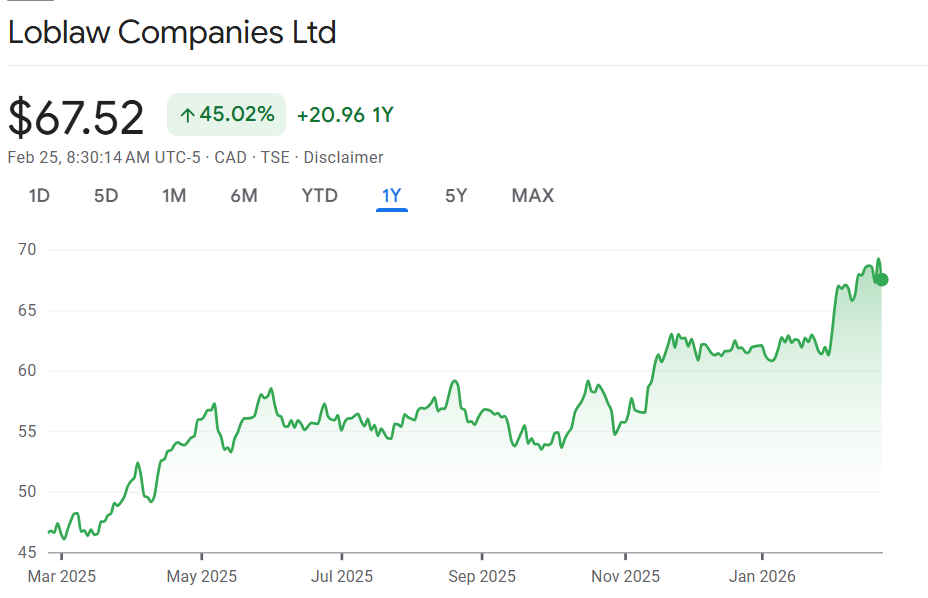Open the Disclaimer link

coord(343,157)
